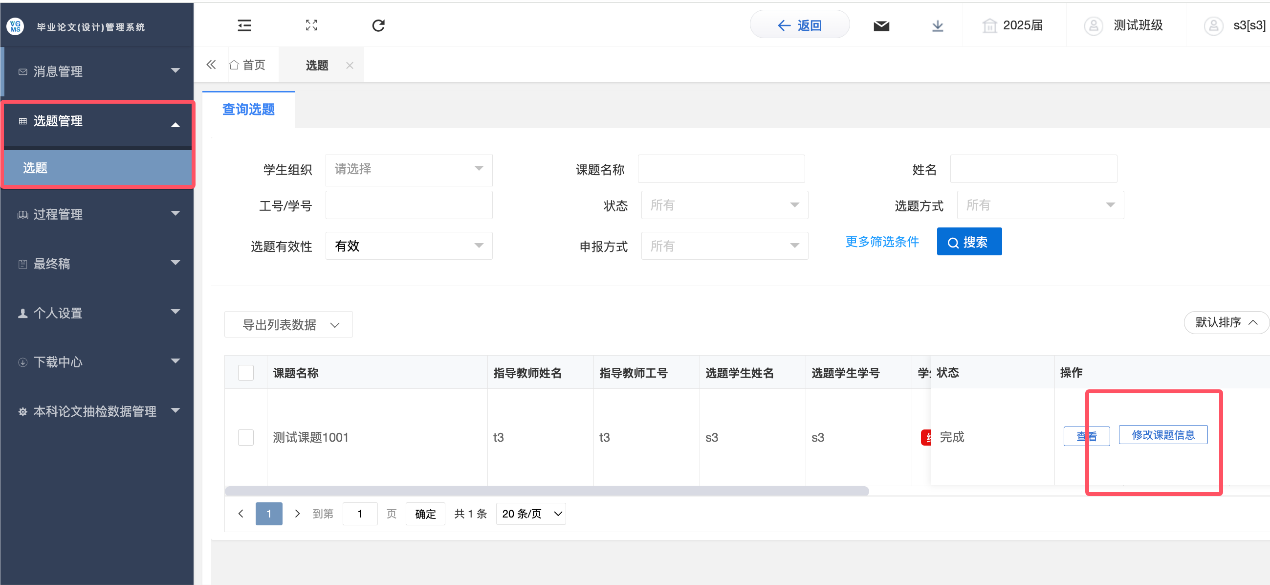Click the 搜索 button

968,242
